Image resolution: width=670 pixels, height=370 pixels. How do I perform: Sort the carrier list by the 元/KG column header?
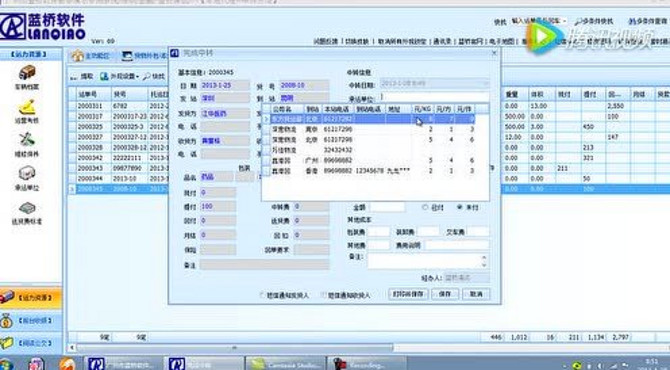pos(423,109)
